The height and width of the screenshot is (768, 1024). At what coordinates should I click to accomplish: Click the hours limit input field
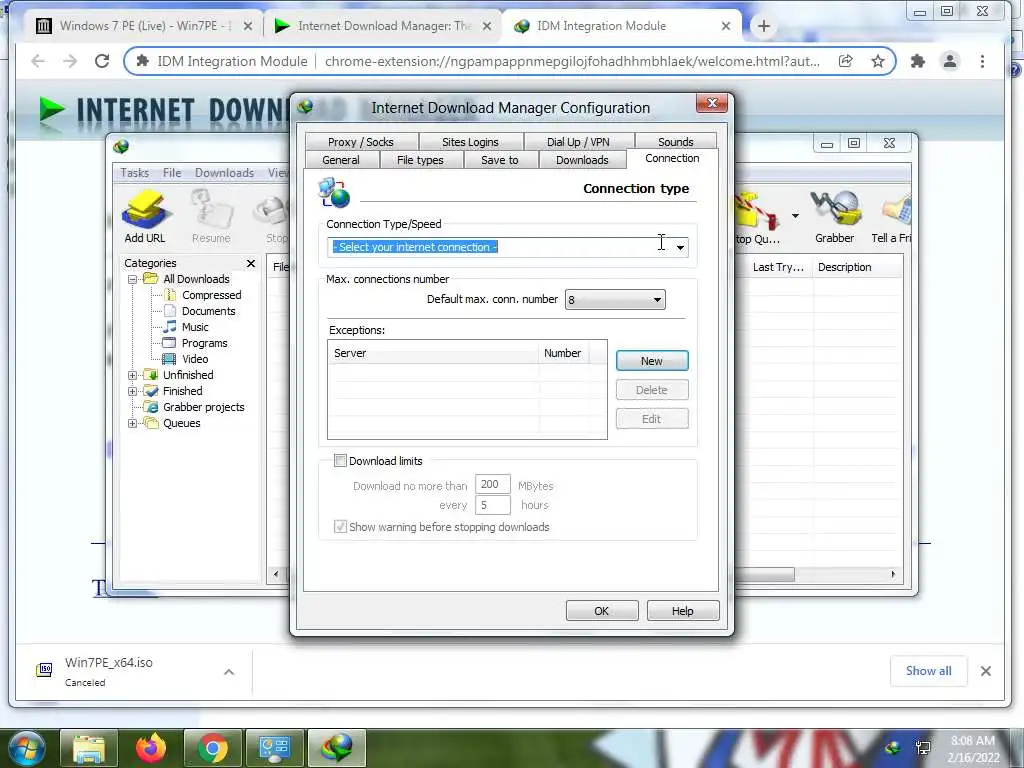pyautogui.click(x=492, y=505)
